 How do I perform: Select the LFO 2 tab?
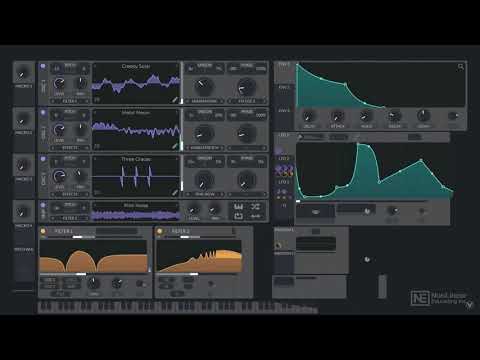[284, 167]
